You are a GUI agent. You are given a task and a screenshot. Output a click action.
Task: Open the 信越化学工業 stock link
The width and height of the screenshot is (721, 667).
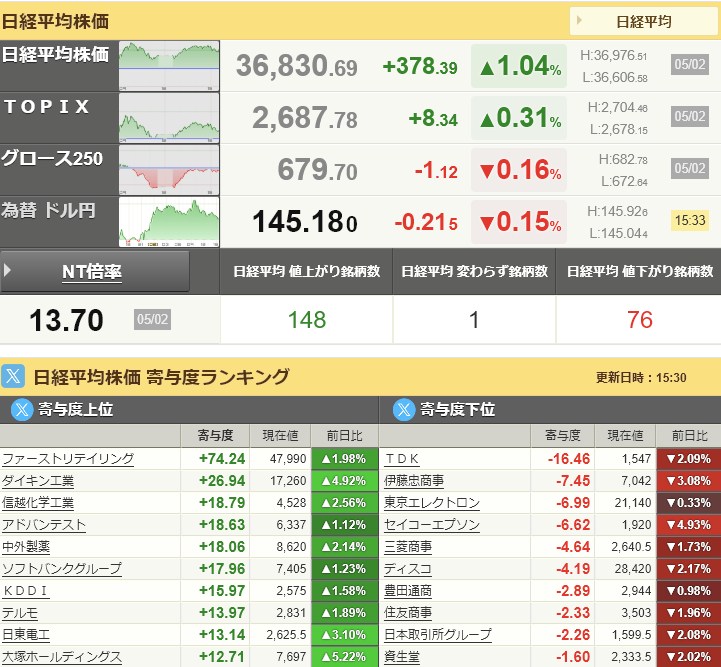point(38,503)
